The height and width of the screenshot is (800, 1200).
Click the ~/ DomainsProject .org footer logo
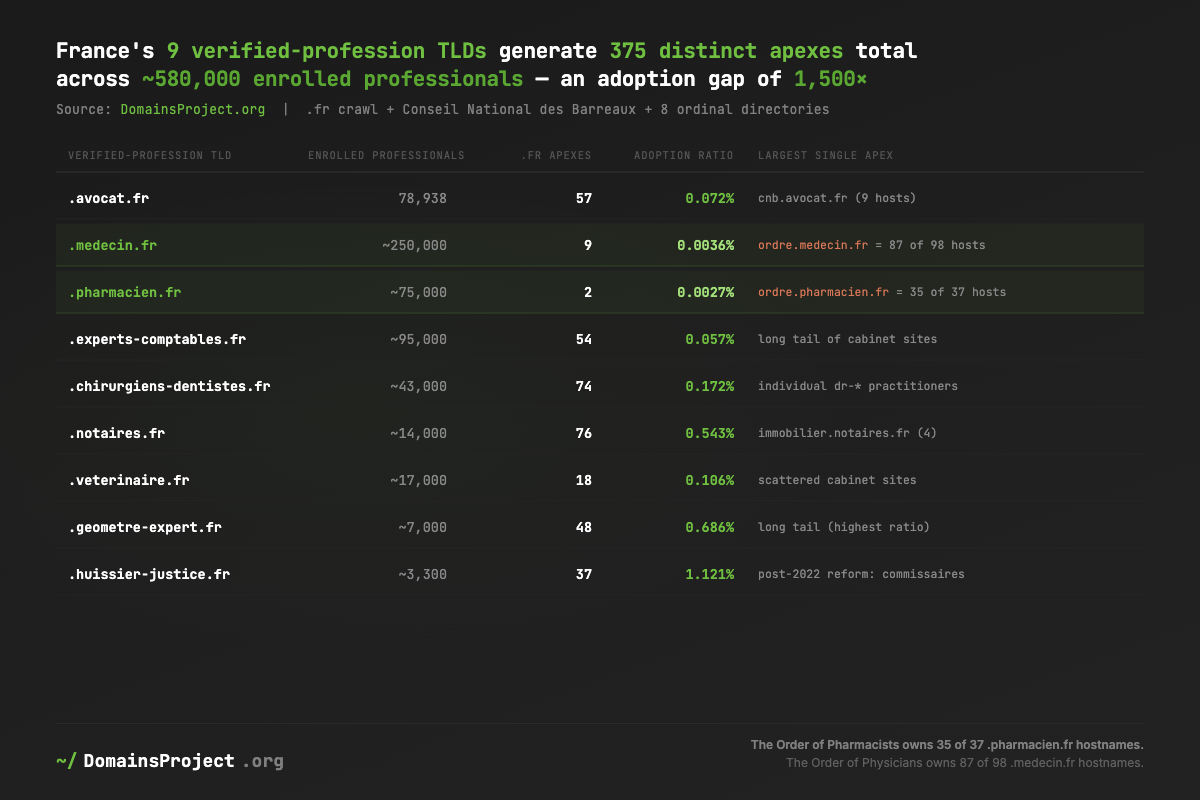170,761
